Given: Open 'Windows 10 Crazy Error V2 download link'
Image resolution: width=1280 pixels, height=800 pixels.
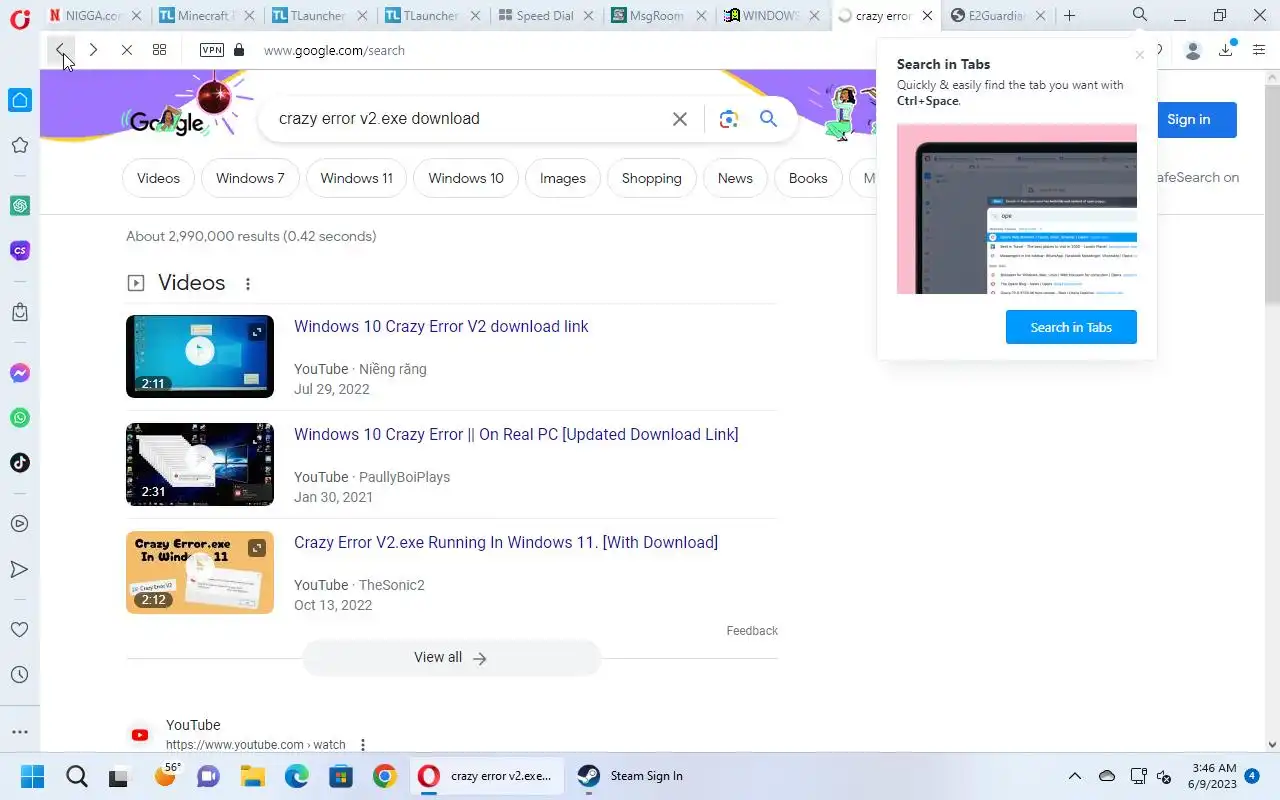Looking at the screenshot, I should (441, 326).
